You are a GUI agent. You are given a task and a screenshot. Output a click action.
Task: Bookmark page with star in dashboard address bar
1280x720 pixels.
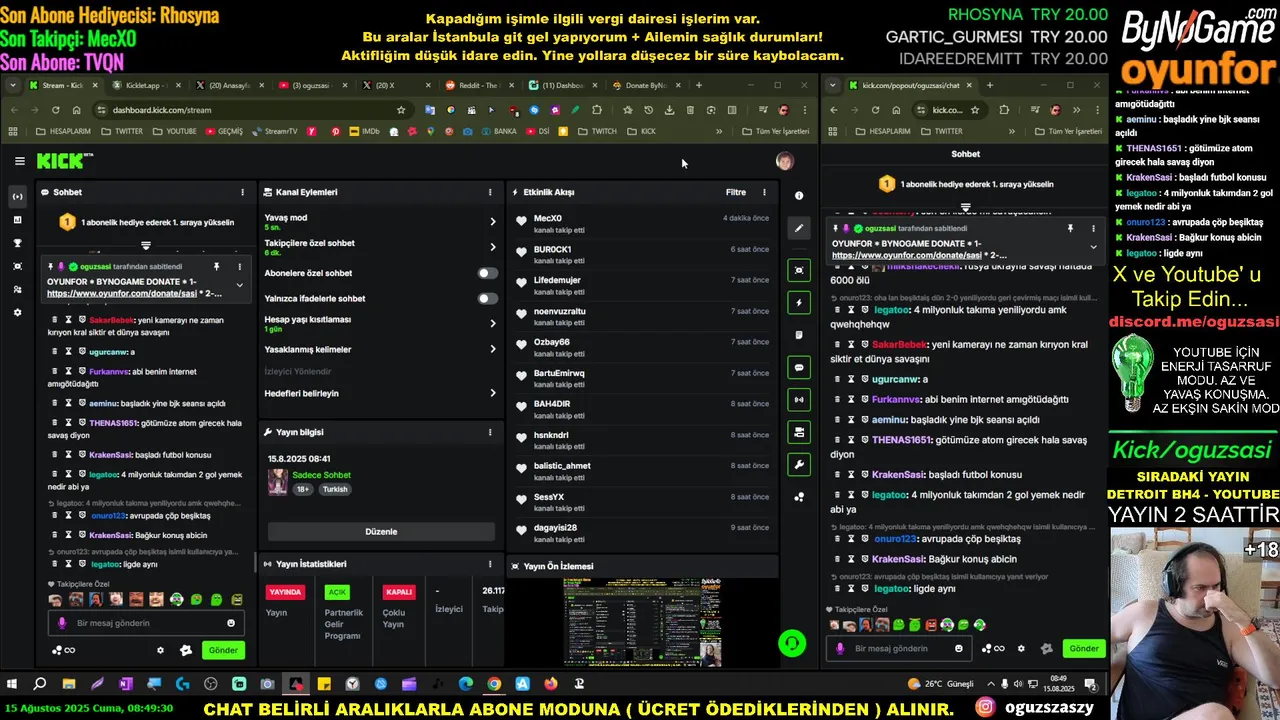(401, 110)
